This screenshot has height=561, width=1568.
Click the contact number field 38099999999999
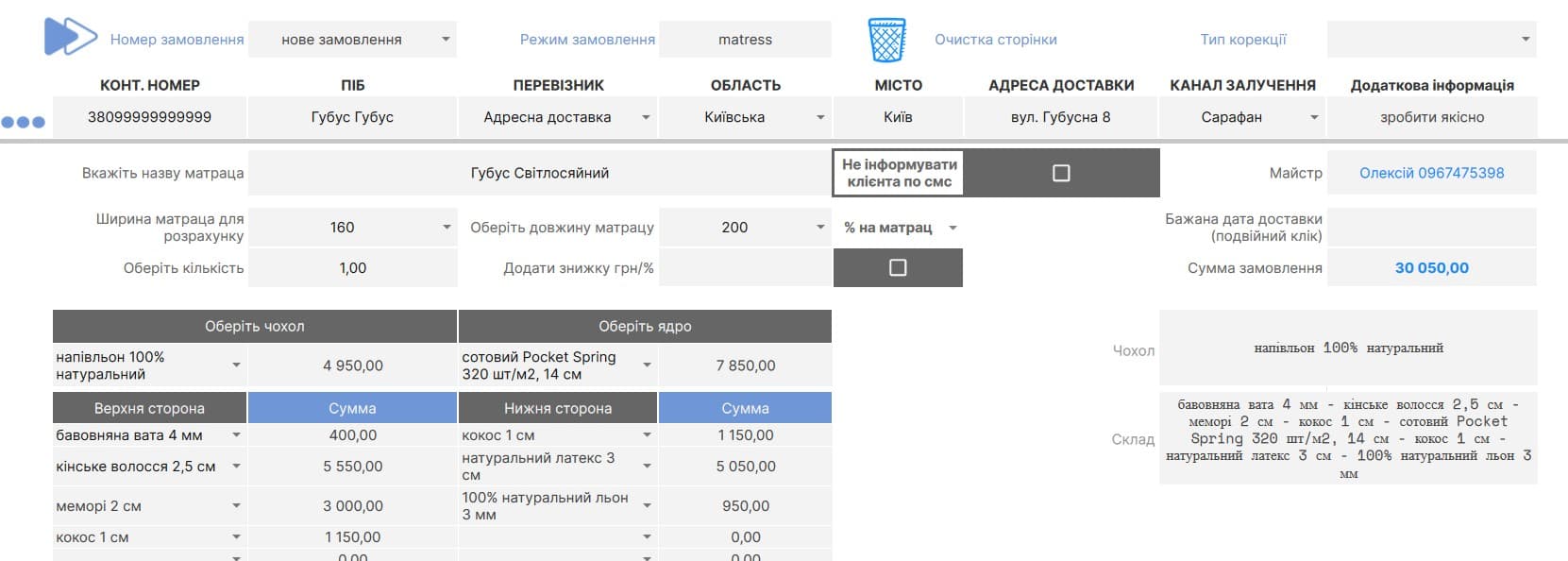coord(149,117)
